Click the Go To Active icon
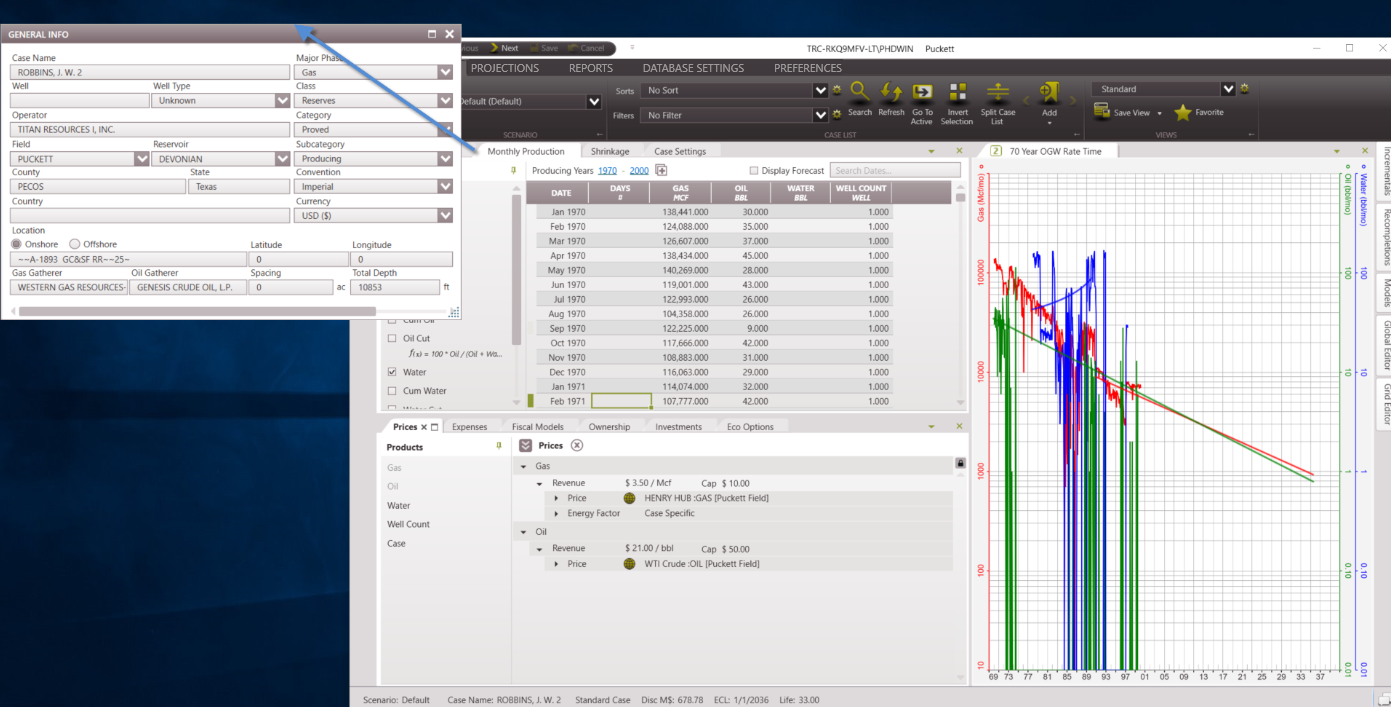The width and height of the screenshot is (1391, 707). pos(922,92)
